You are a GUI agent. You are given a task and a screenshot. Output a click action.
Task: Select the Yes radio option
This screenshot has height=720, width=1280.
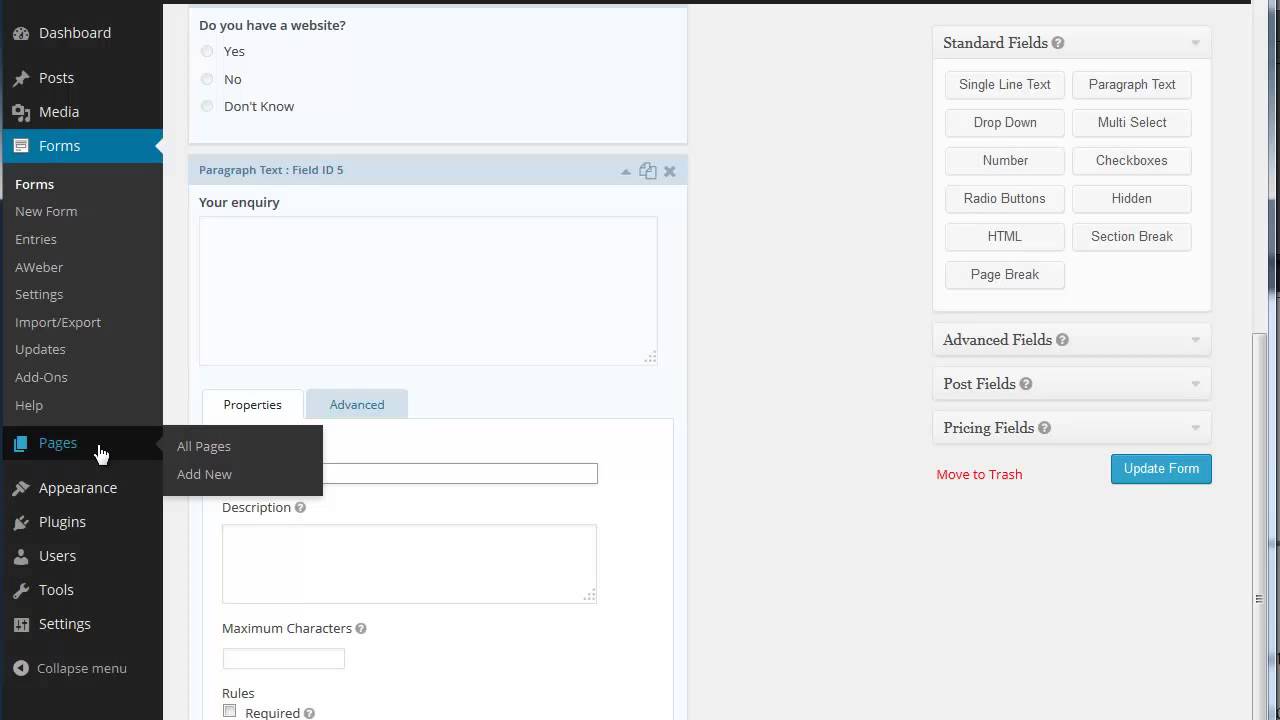207,51
